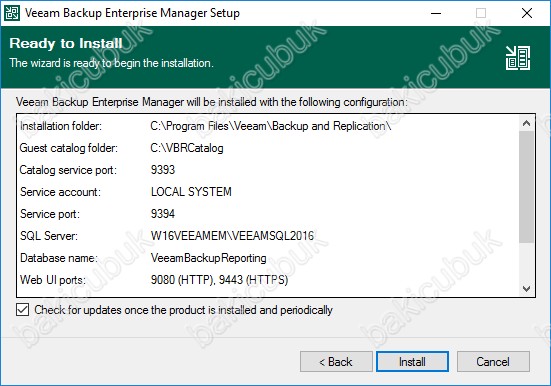Screen dimensions: 551x386
Task: Select the path 'C:\Program Files\Veeam\Backup and Replication\'
Action: tap(271, 126)
